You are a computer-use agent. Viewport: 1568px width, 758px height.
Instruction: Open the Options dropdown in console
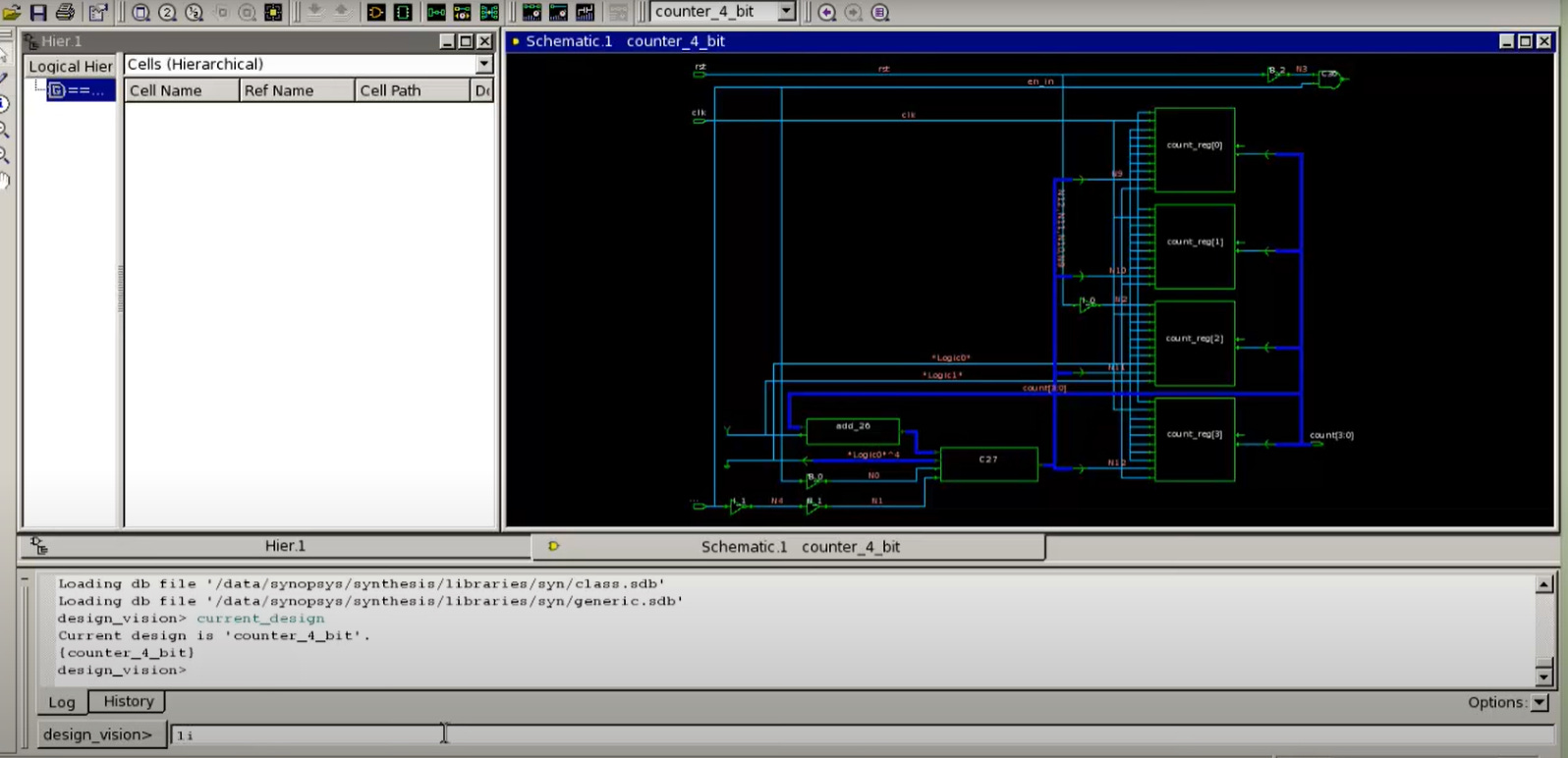(x=1540, y=703)
